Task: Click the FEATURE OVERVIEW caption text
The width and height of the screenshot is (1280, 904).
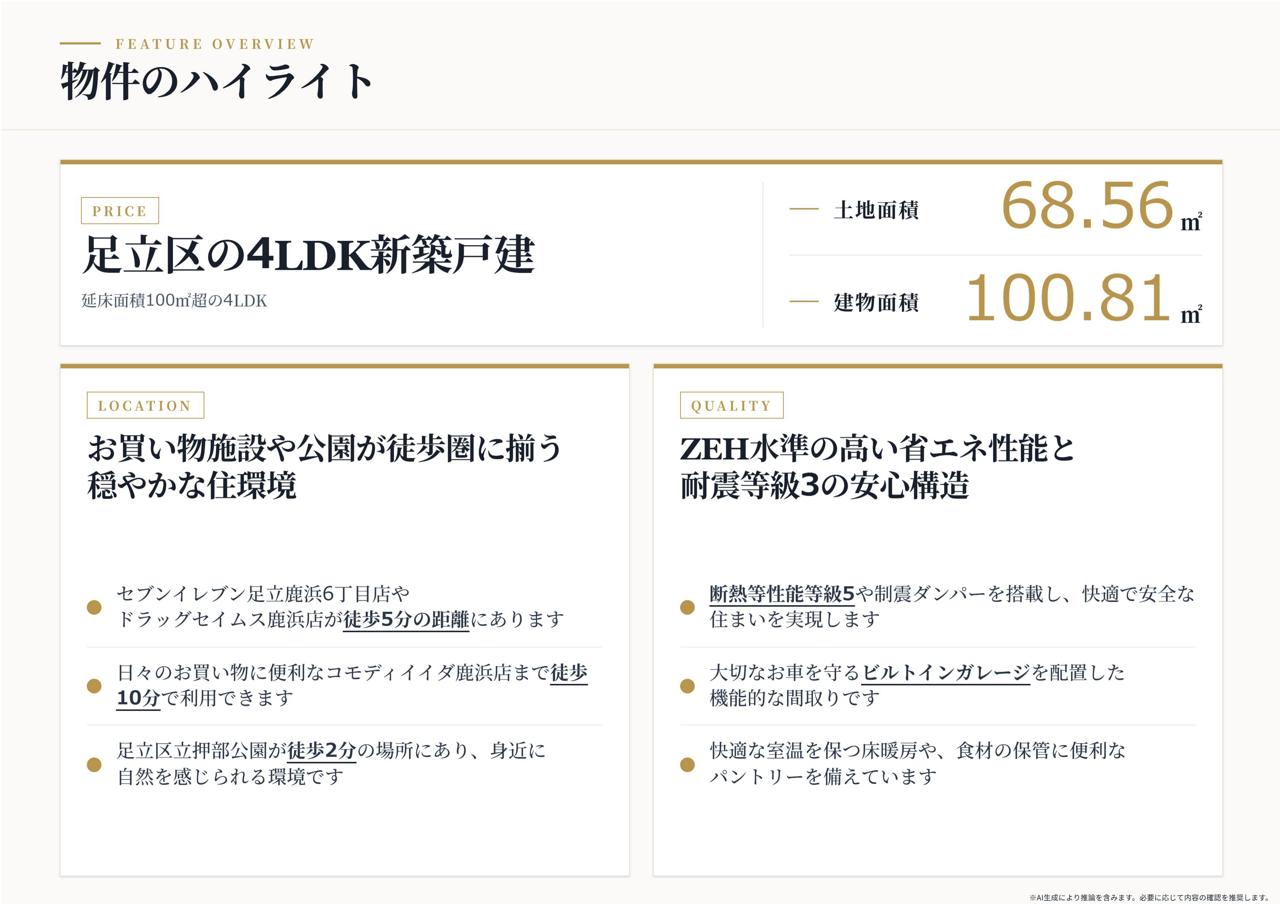Action: coord(215,44)
